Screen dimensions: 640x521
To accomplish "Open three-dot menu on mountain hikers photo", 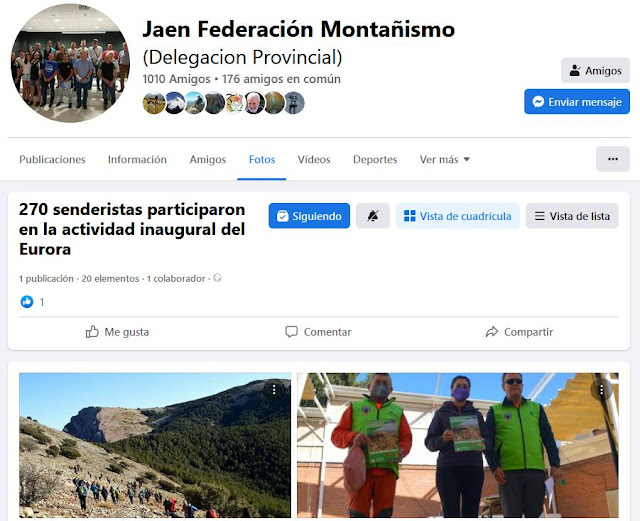I will [274, 390].
